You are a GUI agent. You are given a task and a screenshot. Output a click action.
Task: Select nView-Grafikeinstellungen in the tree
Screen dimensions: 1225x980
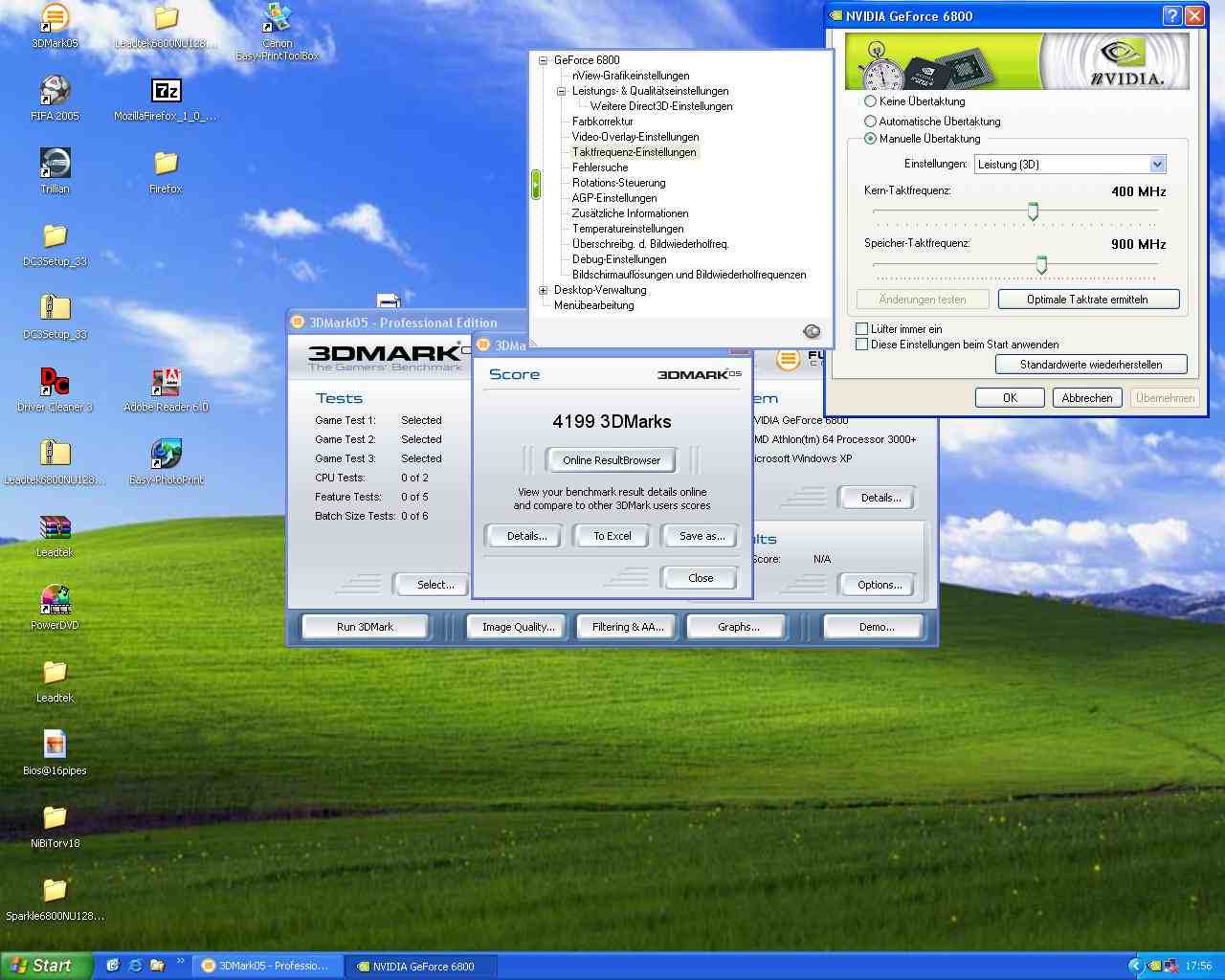coord(631,76)
